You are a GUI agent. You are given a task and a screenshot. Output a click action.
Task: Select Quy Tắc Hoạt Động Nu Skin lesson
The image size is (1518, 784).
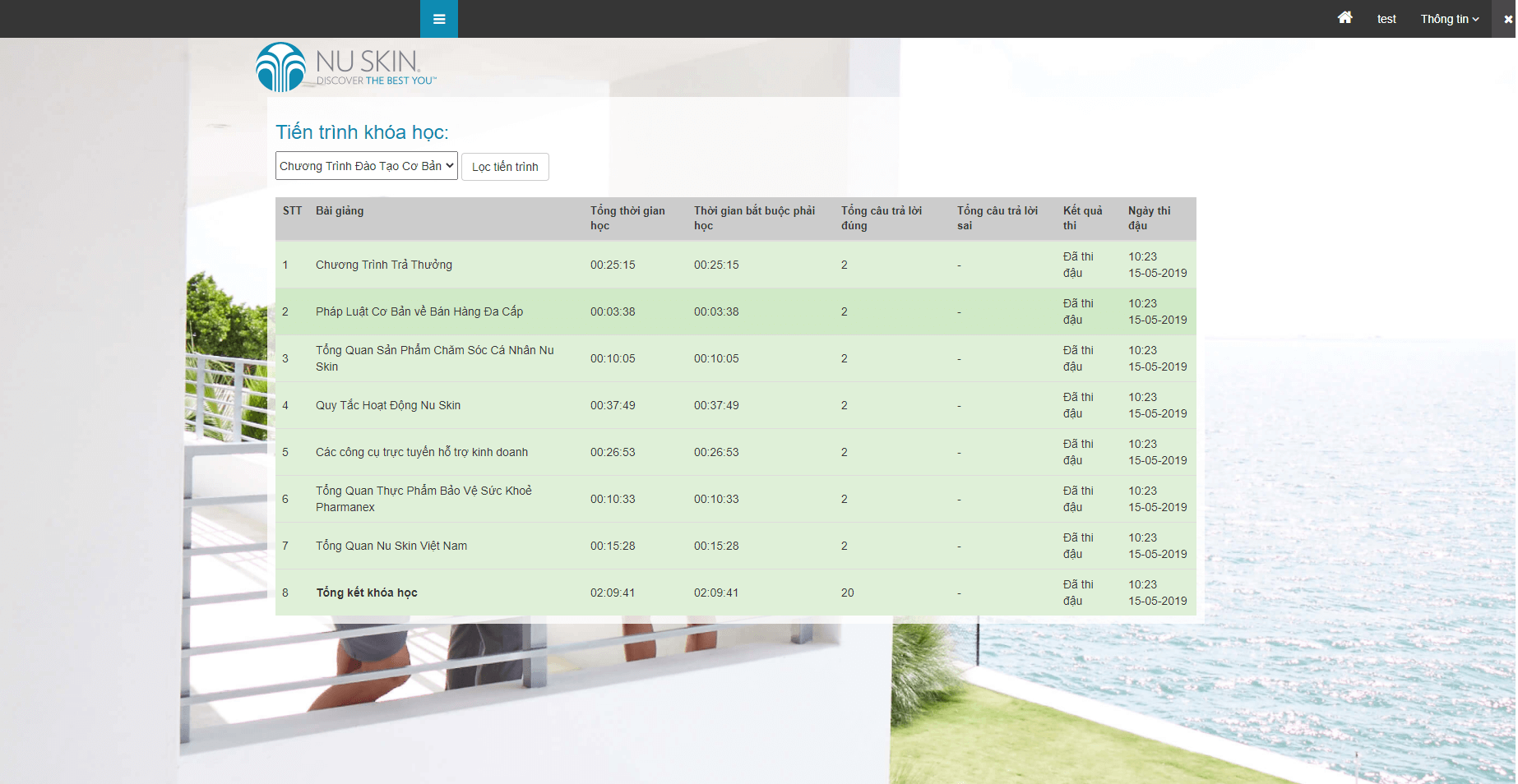pos(388,405)
